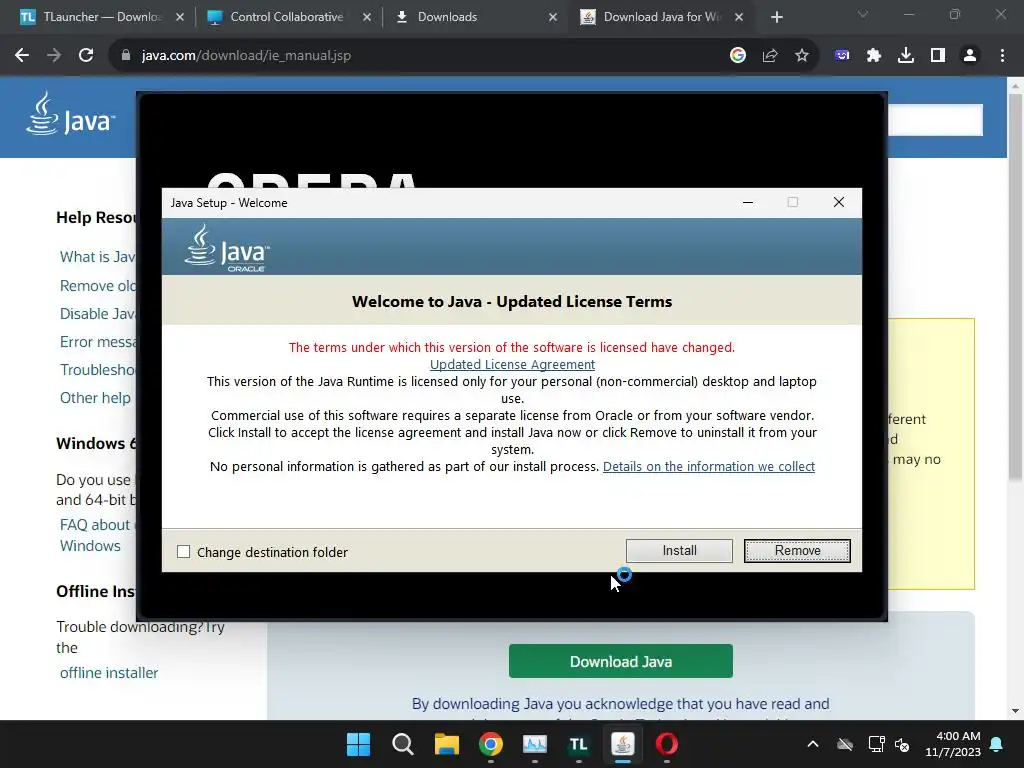Image resolution: width=1024 pixels, height=768 pixels.
Task: Click the Google icon in address bar
Action: tap(738, 56)
